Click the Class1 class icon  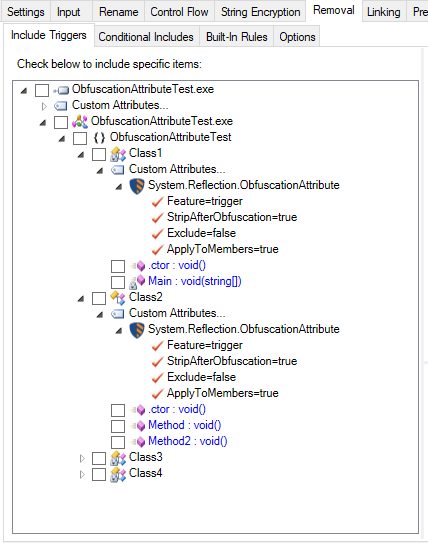pyautogui.click(x=118, y=154)
